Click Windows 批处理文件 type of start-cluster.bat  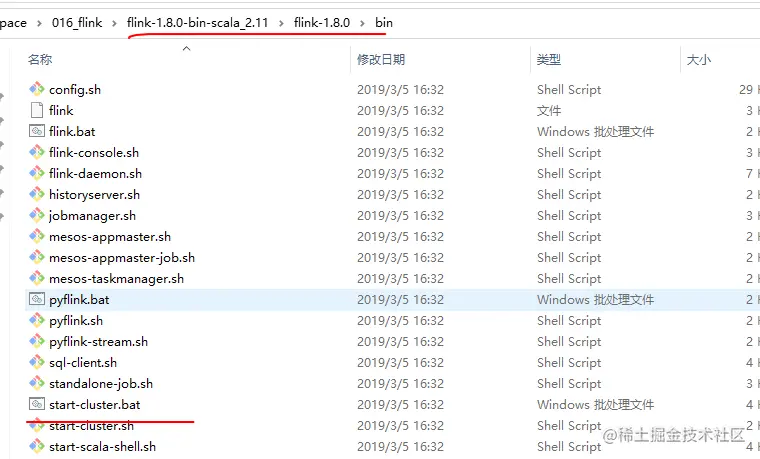pos(595,405)
